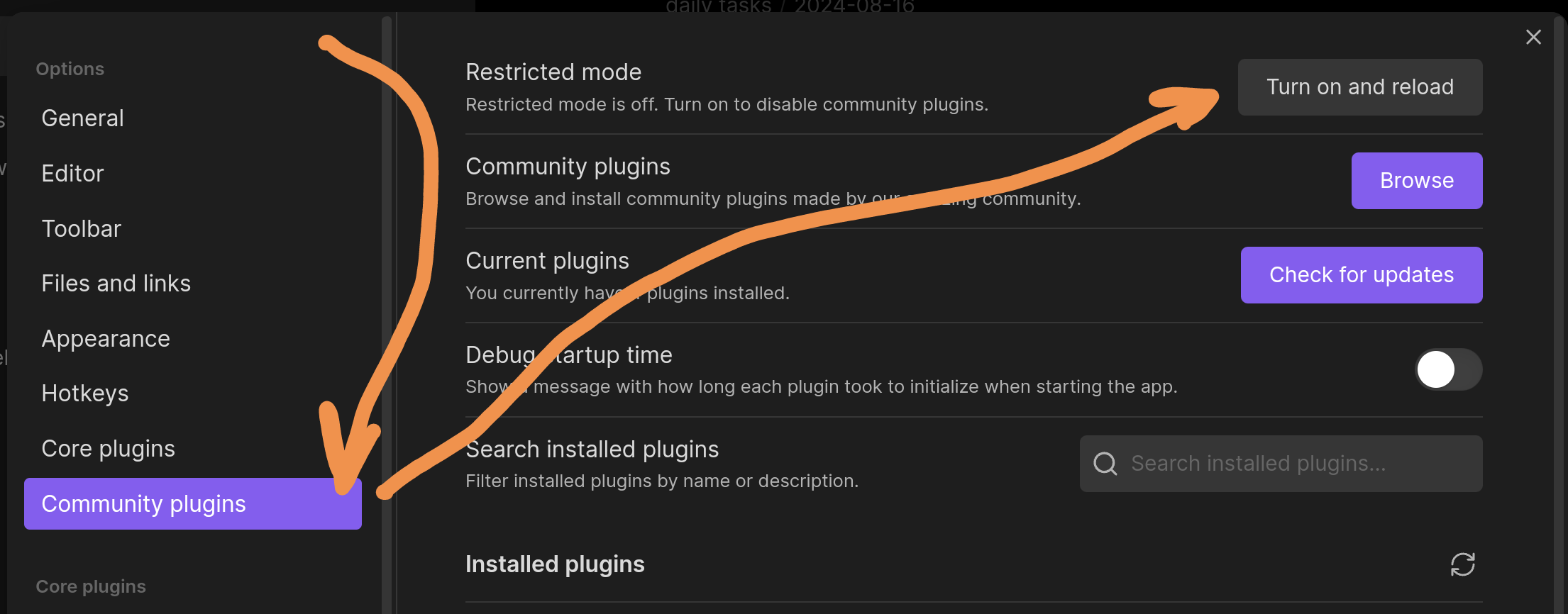The height and width of the screenshot is (614, 1568).
Task: Click the magnifier icon in plugin search
Action: click(1105, 464)
